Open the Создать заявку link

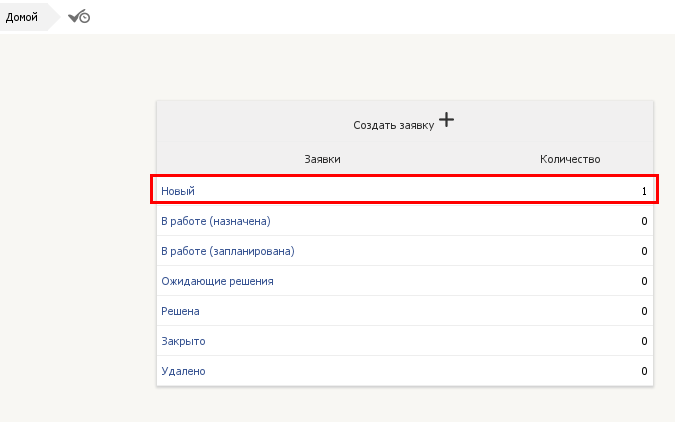click(393, 125)
